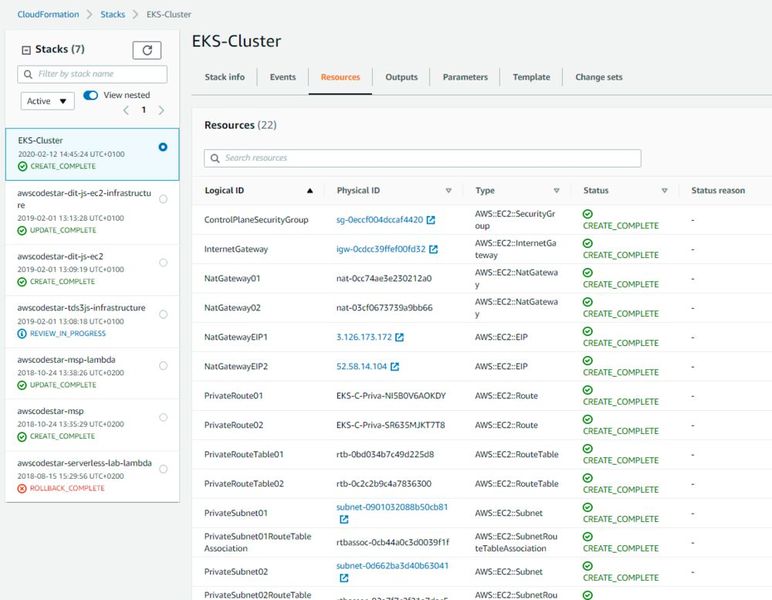Viewport: 772px width, 600px height.
Task: Select the EKS-Cluster stack radio button
Action: pos(163,147)
